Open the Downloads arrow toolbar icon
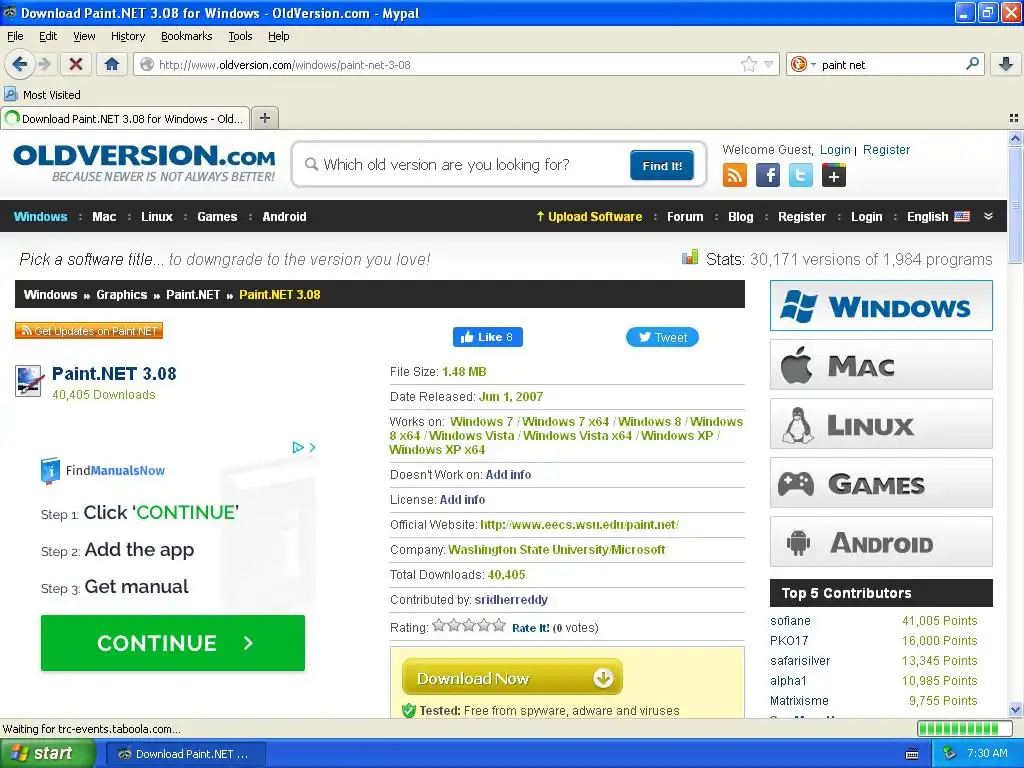This screenshot has height=768, width=1024. [1006, 64]
